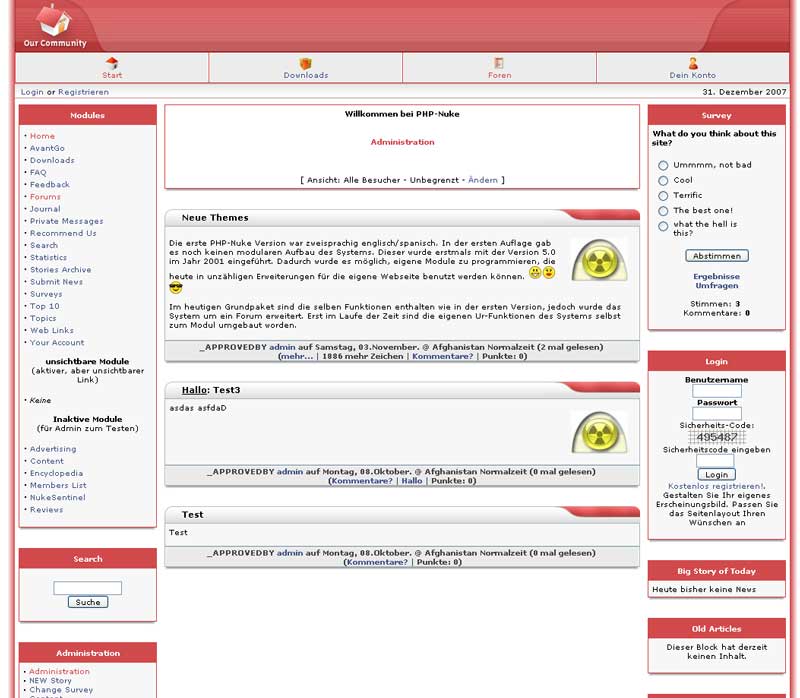This screenshot has width=800, height=698.
Task: Open Forums in the Modules menu
Action: click(x=45, y=197)
